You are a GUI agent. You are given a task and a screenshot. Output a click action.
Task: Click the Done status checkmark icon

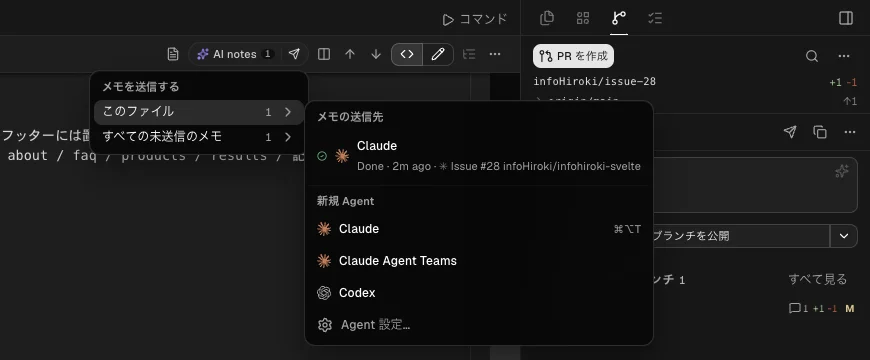point(322,156)
